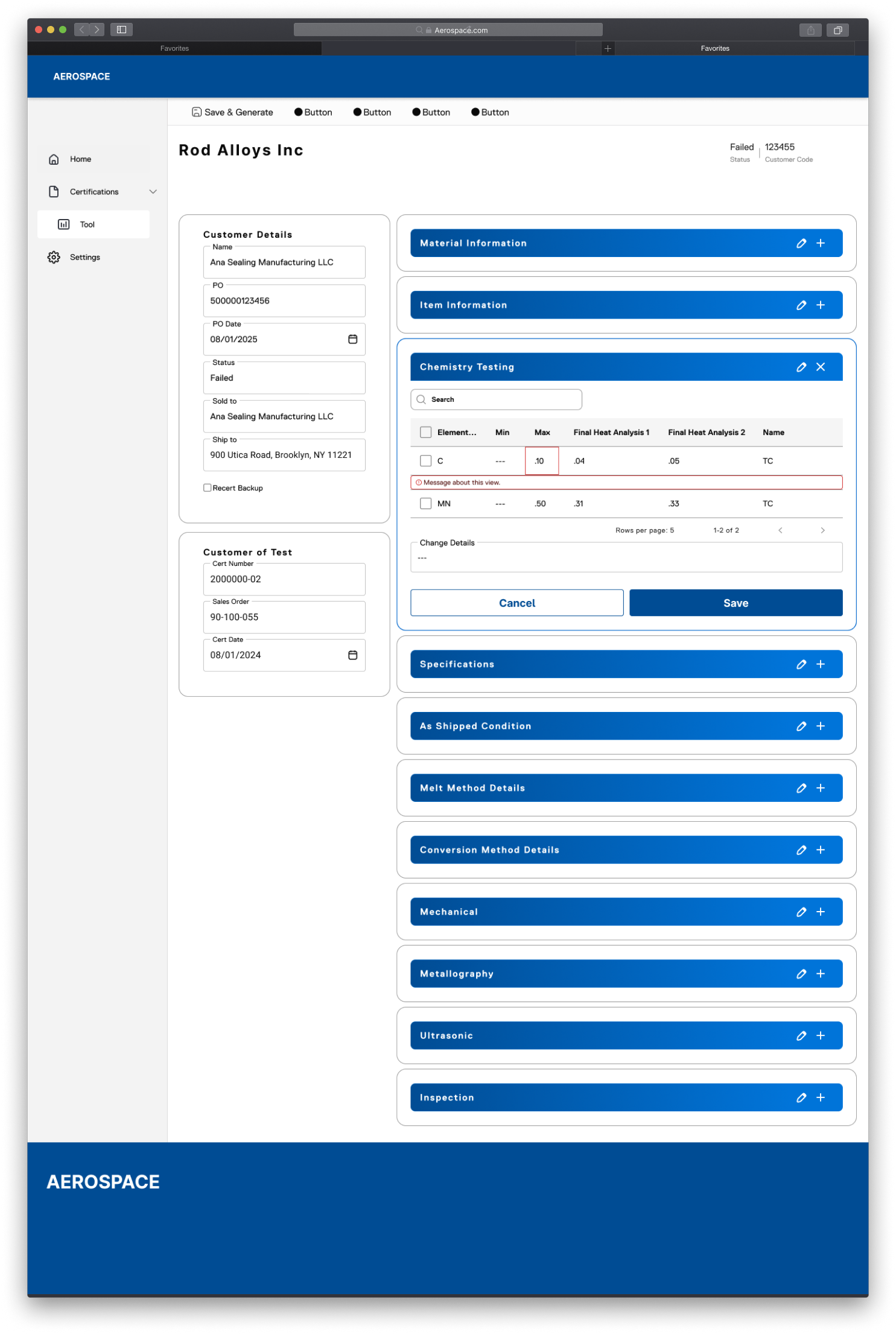Click the pencil icon on Item Information
896x1334 pixels.
tap(801, 305)
